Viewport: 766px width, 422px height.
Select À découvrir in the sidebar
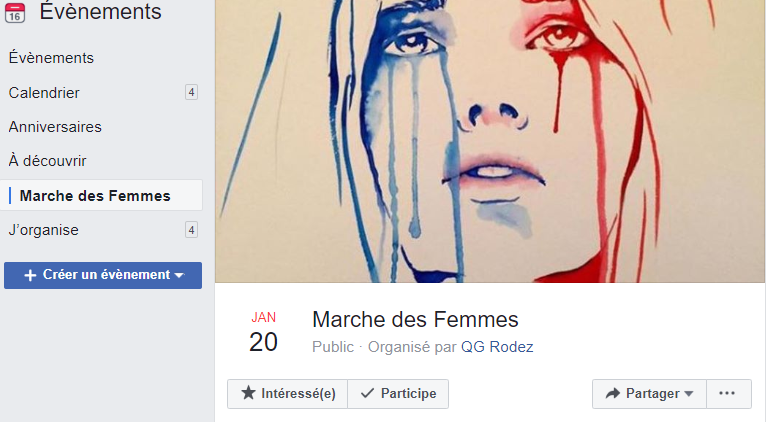47,161
